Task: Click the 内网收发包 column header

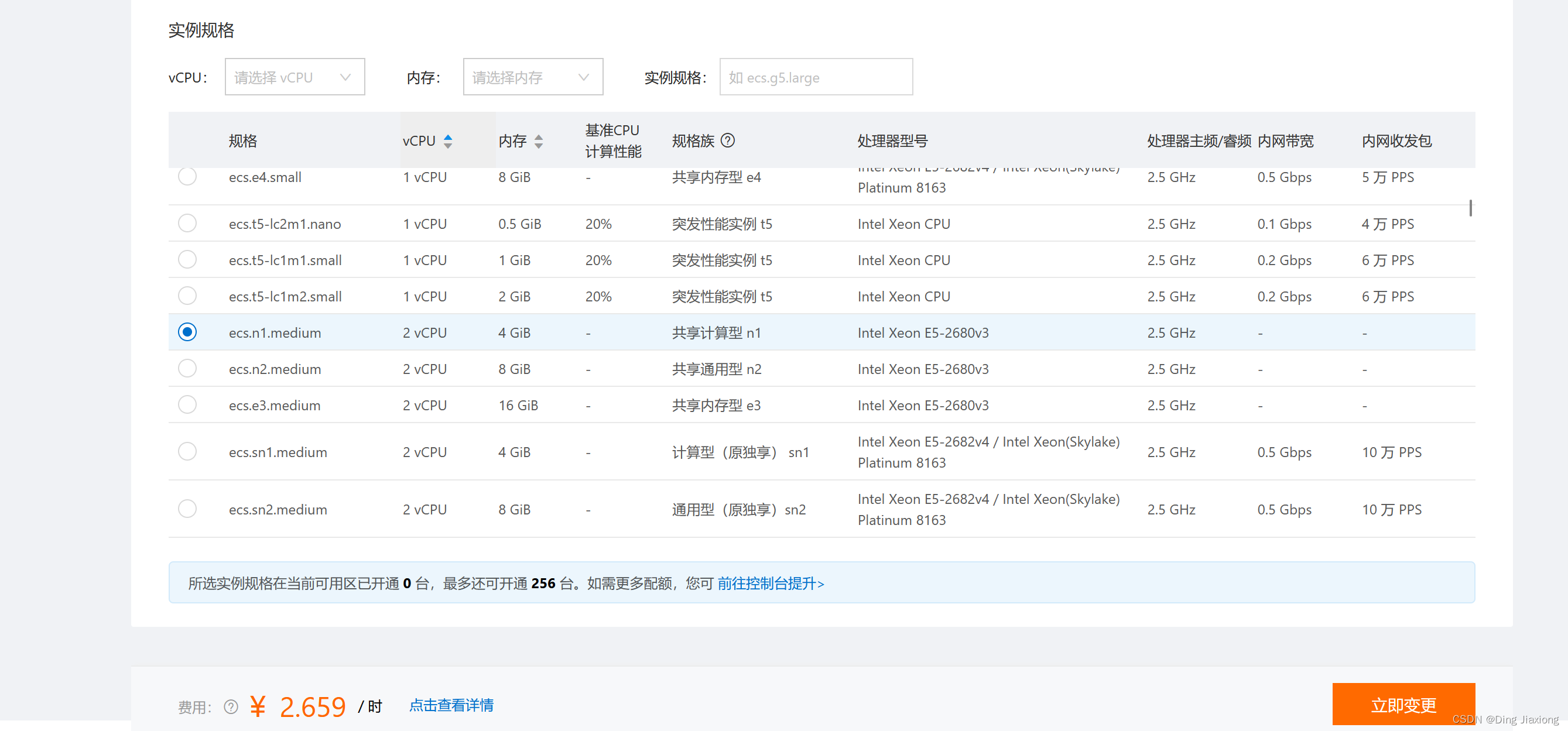Action: tap(1396, 141)
